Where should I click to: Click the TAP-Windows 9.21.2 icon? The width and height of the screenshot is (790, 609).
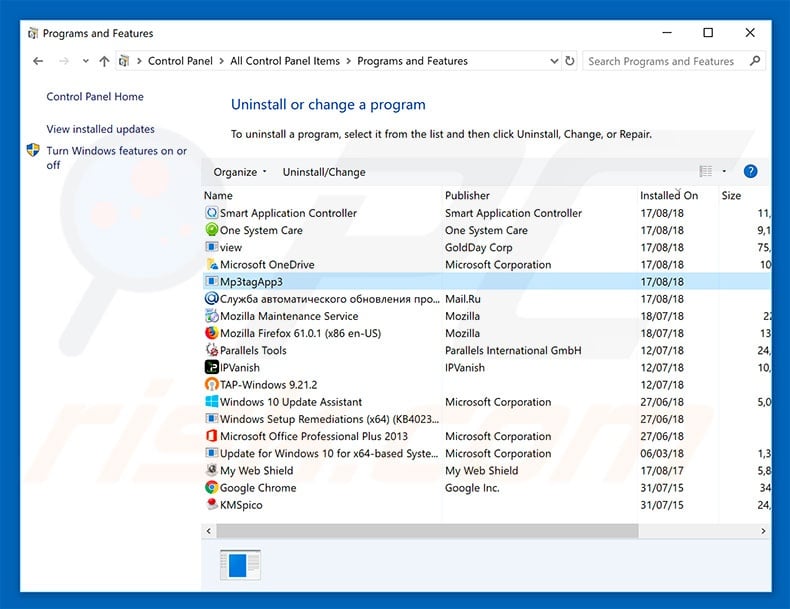pyautogui.click(x=212, y=384)
